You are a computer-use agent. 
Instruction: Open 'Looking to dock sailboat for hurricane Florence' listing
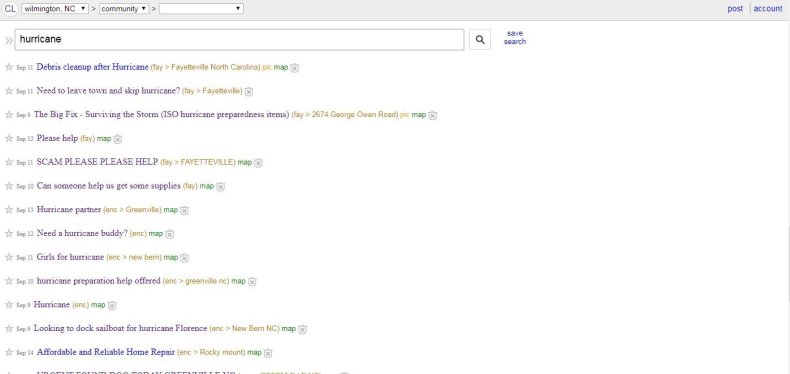click(x=120, y=328)
